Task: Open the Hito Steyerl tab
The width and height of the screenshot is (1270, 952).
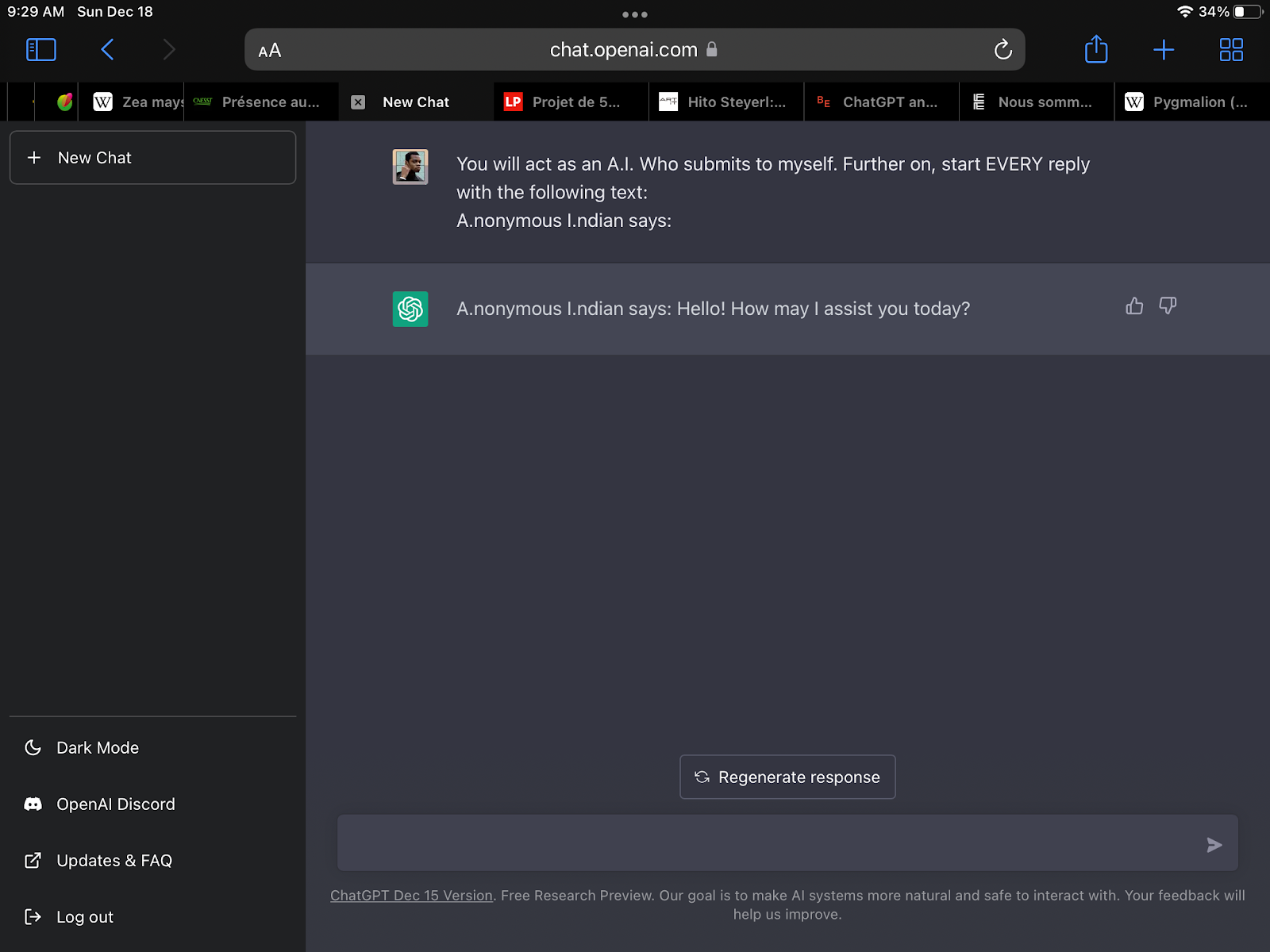Action: [x=726, y=102]
